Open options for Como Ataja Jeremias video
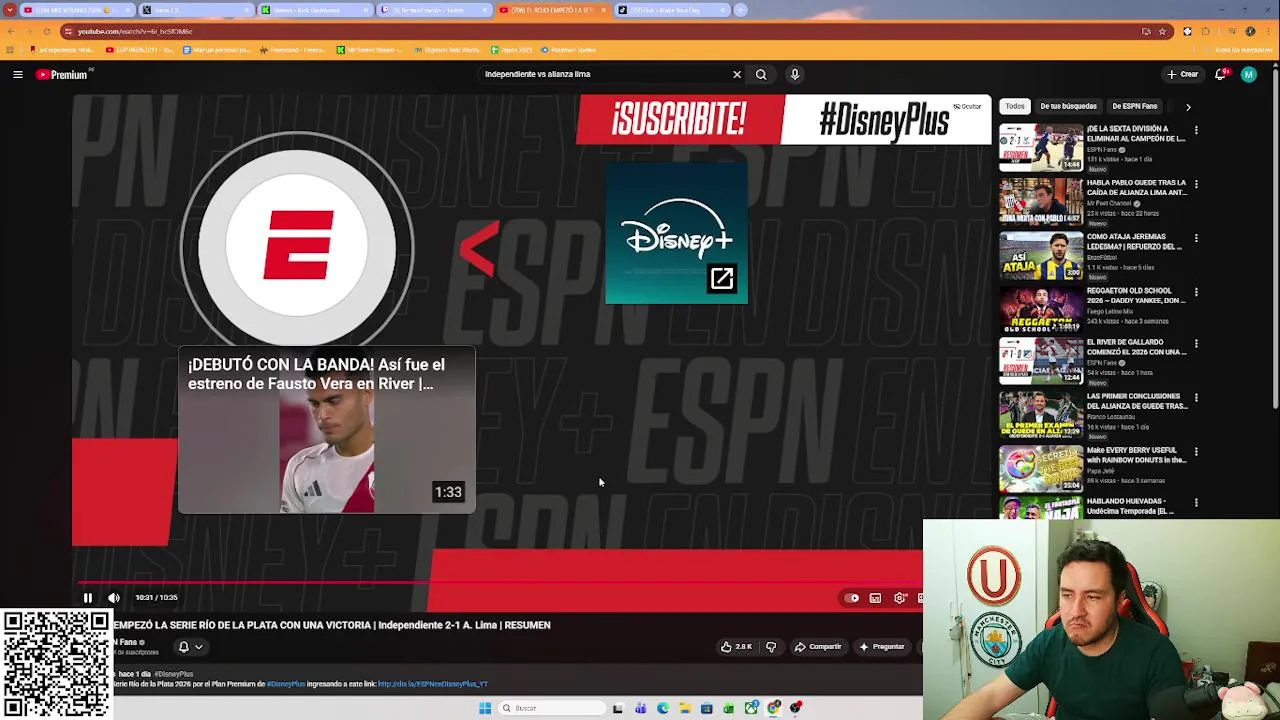 (x=1196, y=238)
